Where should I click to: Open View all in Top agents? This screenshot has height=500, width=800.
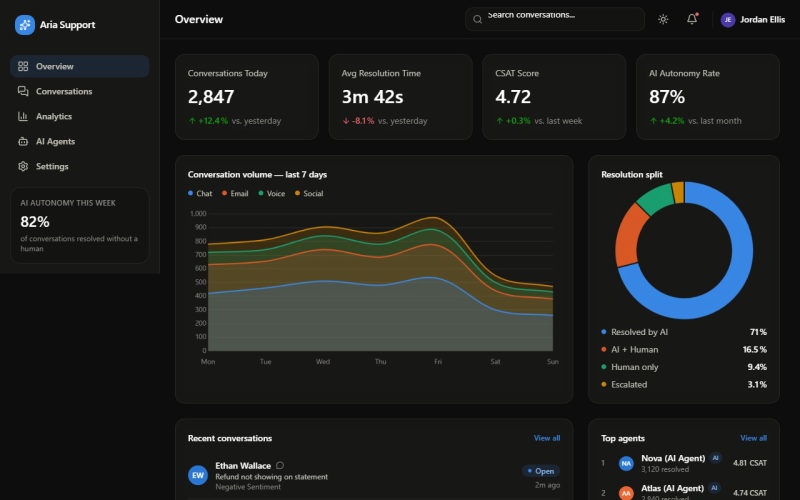tap(753, 438)
